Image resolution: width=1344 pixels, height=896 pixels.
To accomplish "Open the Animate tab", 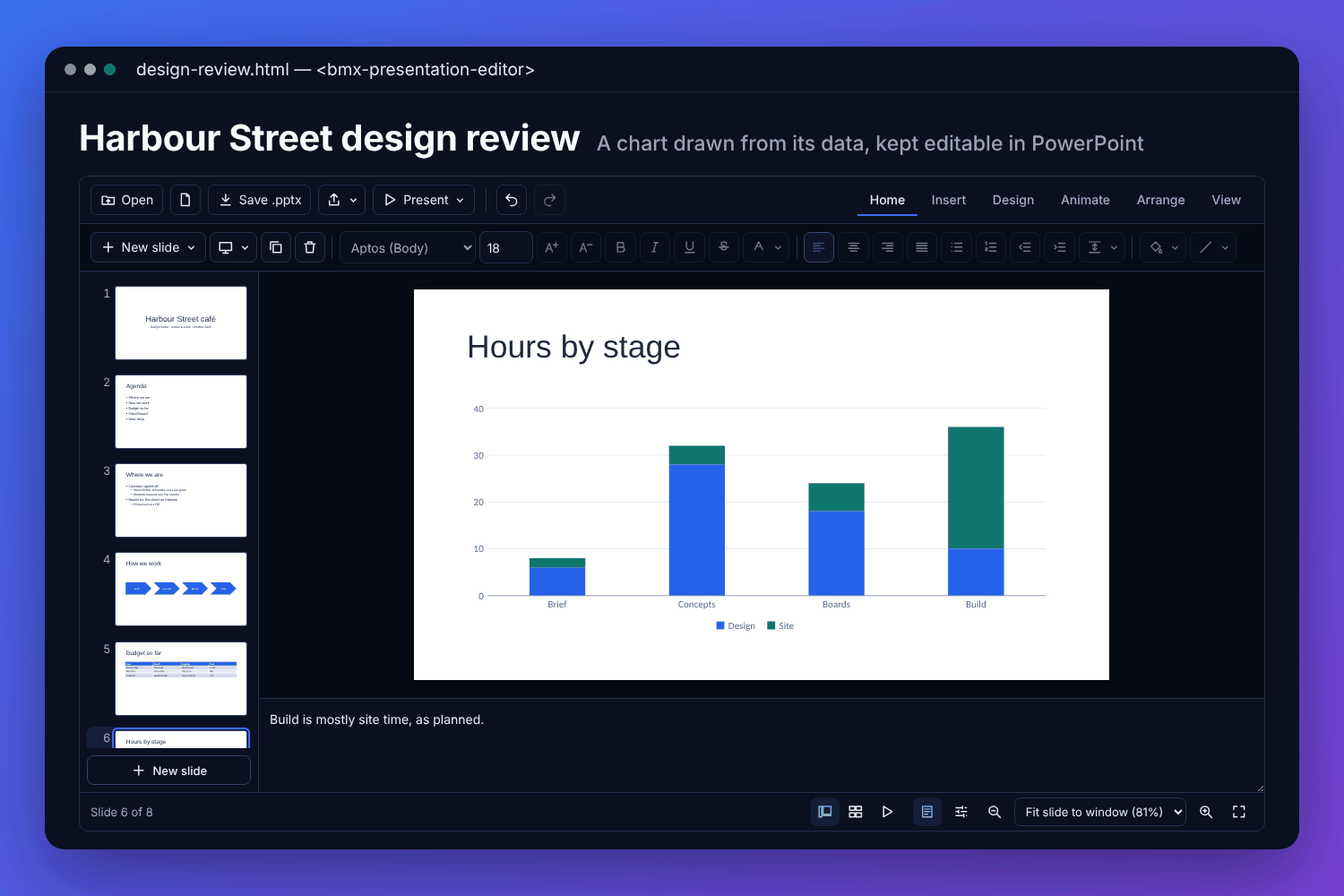I will pyautogui.click(x=1085, y=200).
